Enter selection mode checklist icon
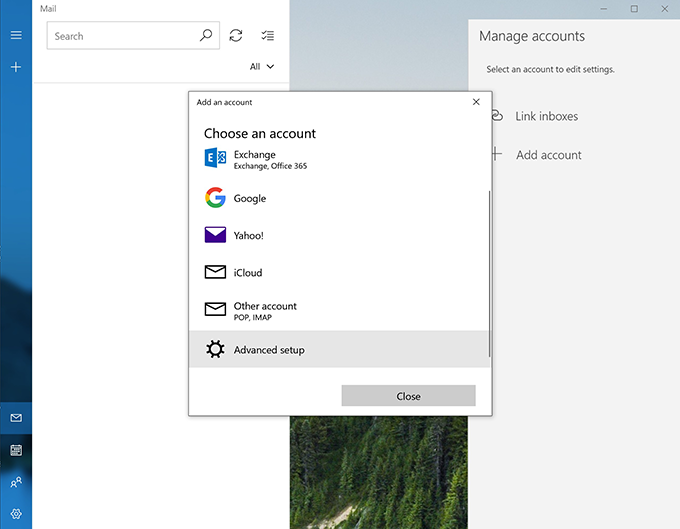Viewport: 680px width, 529px height. tap(268, 35)
